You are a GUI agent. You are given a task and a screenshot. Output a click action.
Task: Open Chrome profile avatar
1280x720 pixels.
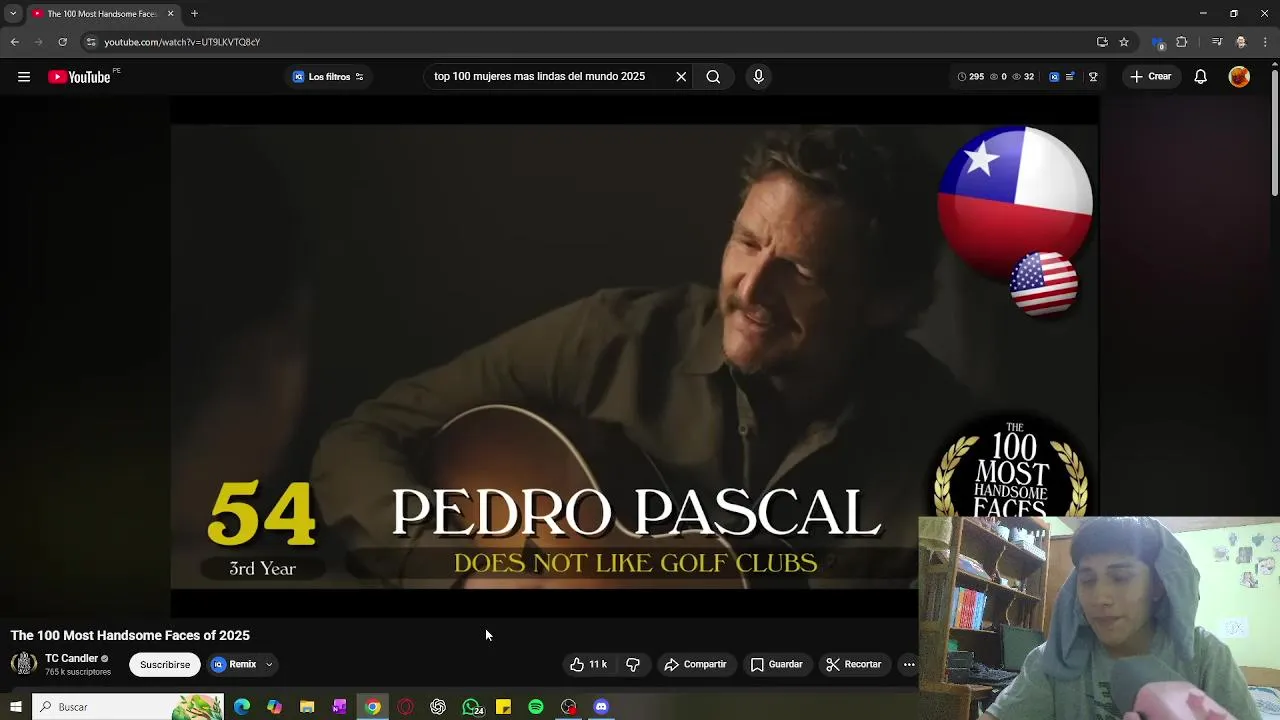[1241, 42]
